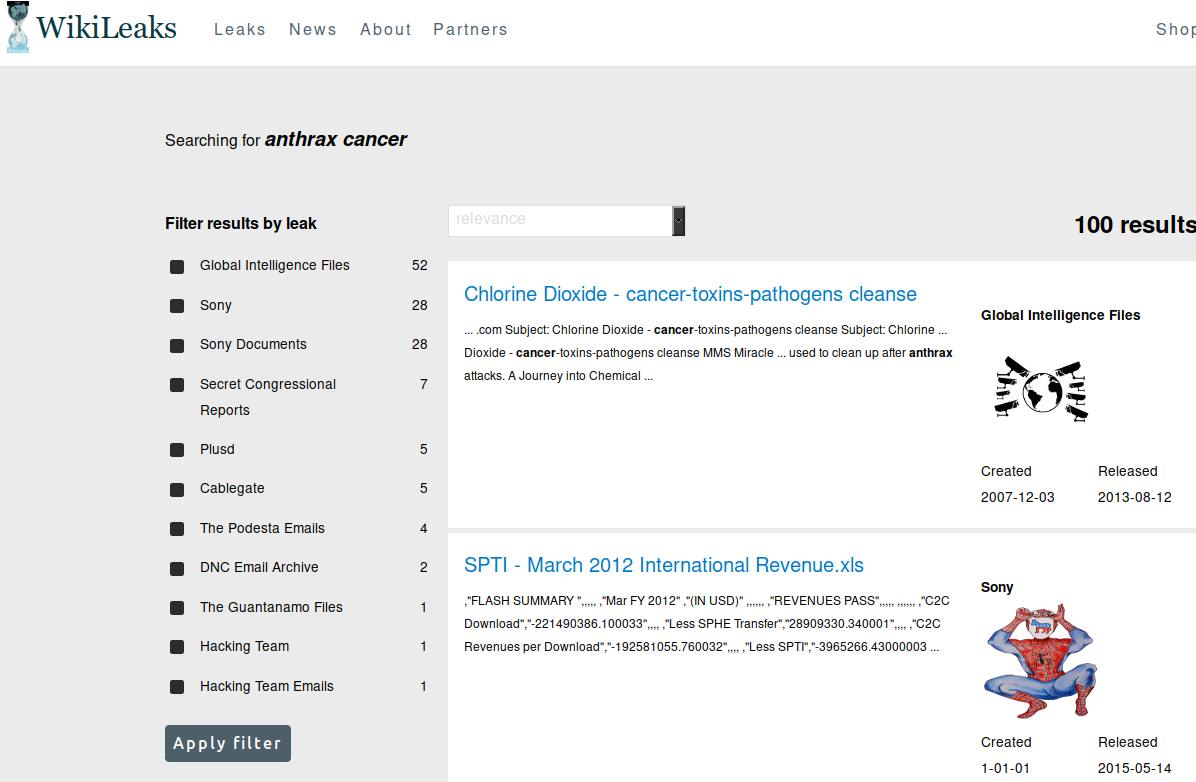1196x782 pixels.
Task: Check the Global Intelligence Files filter checkbox
Action: 177,266
